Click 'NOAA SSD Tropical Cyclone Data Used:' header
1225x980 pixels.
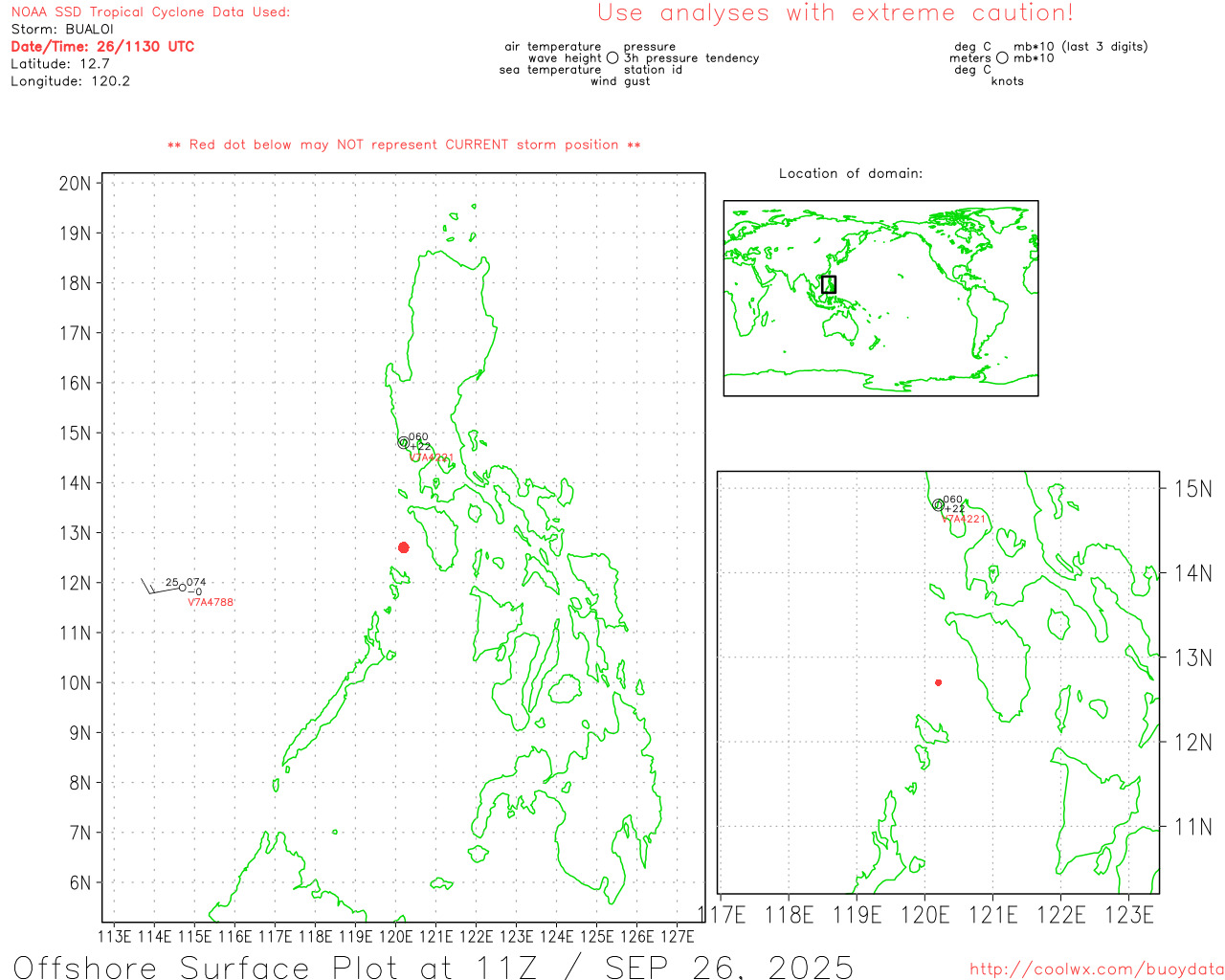coord(150,12)
